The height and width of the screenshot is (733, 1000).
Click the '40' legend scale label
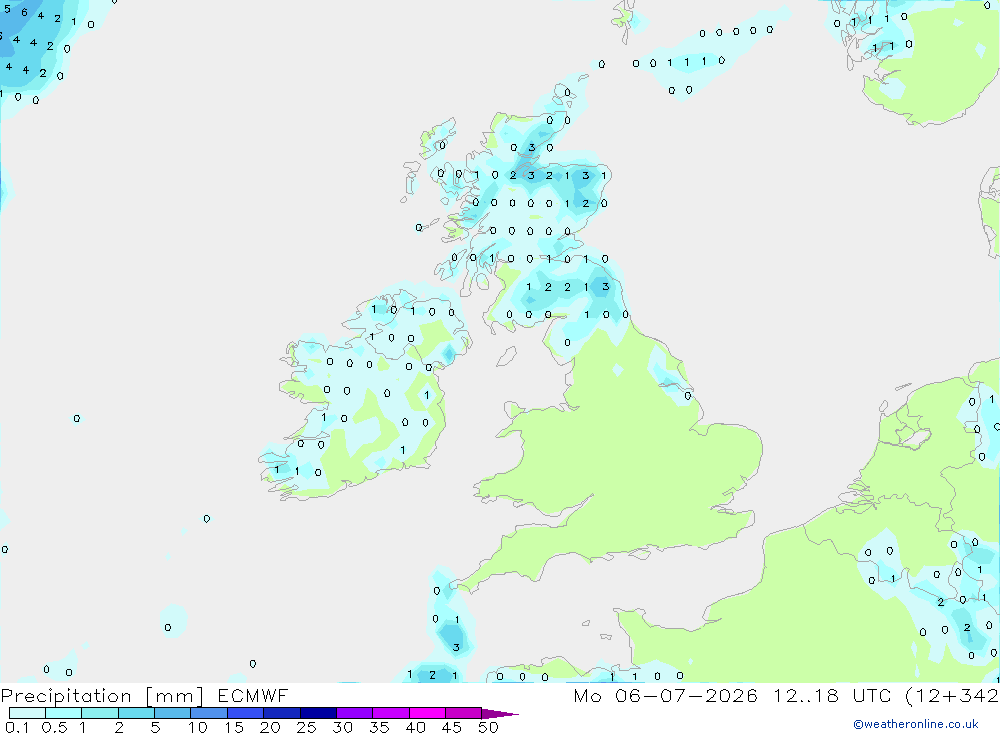pyautogui.click(x=416, y=727)
